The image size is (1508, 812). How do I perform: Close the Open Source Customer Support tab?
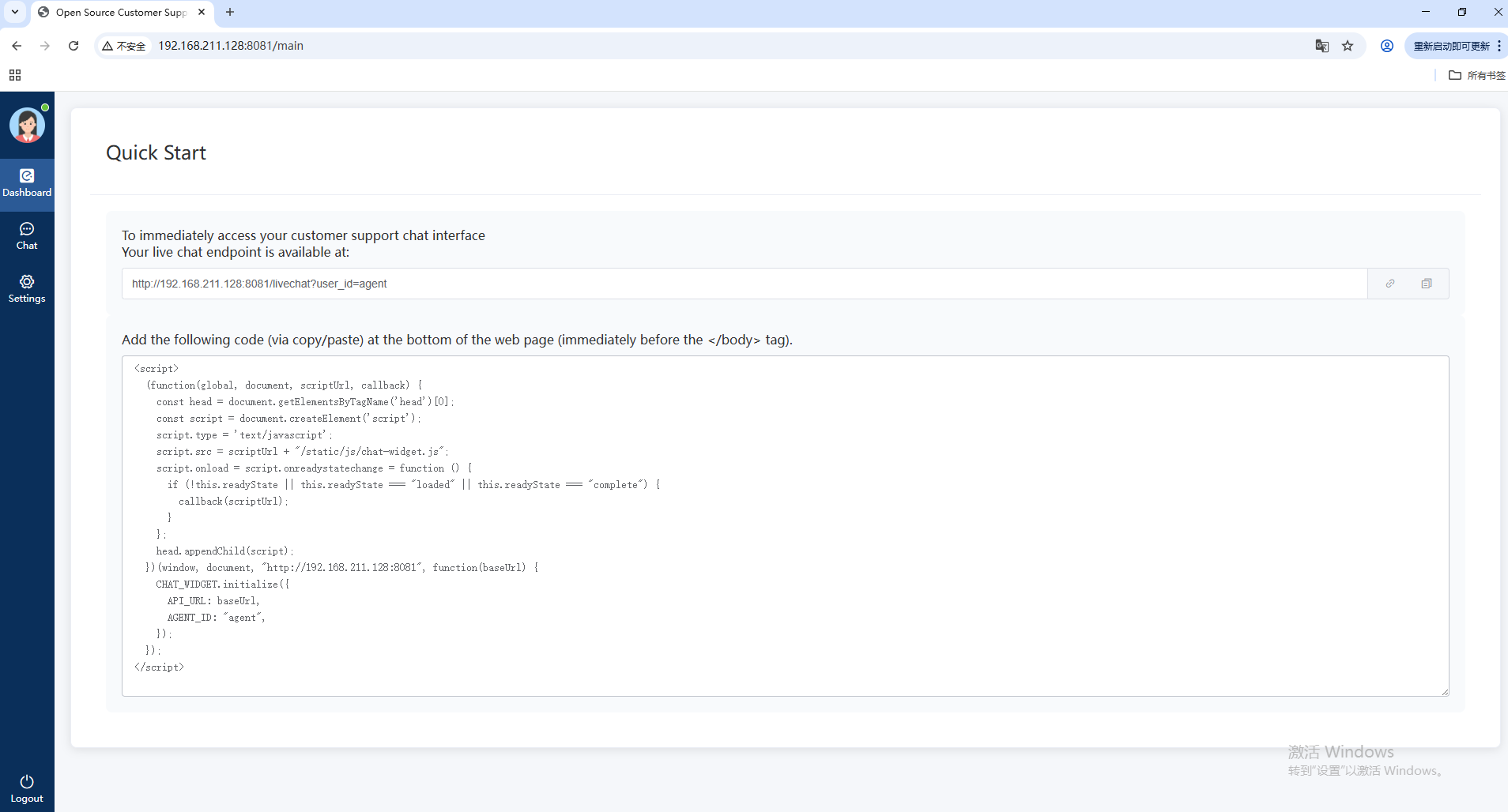[202, 12]
